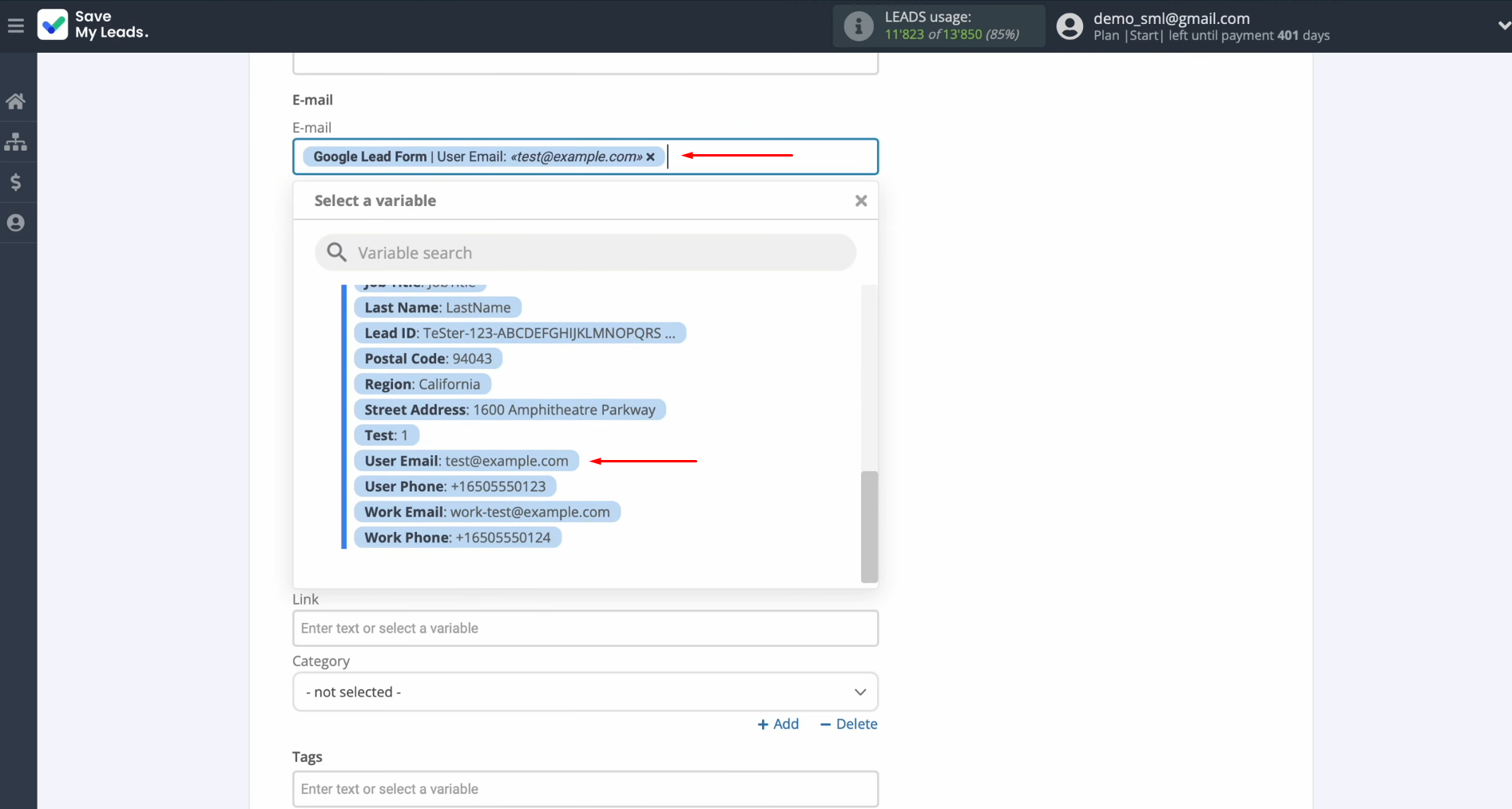Click the Tags input field
The width and height of the screenshot is (1512, 809).
pos(585,789)
